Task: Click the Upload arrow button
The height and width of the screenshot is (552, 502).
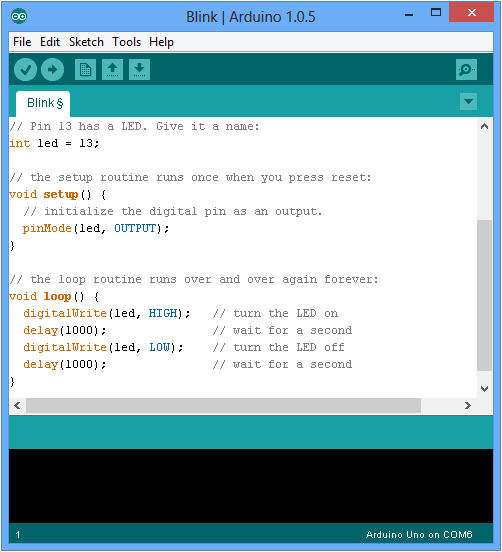Action: tap(52, 70)
